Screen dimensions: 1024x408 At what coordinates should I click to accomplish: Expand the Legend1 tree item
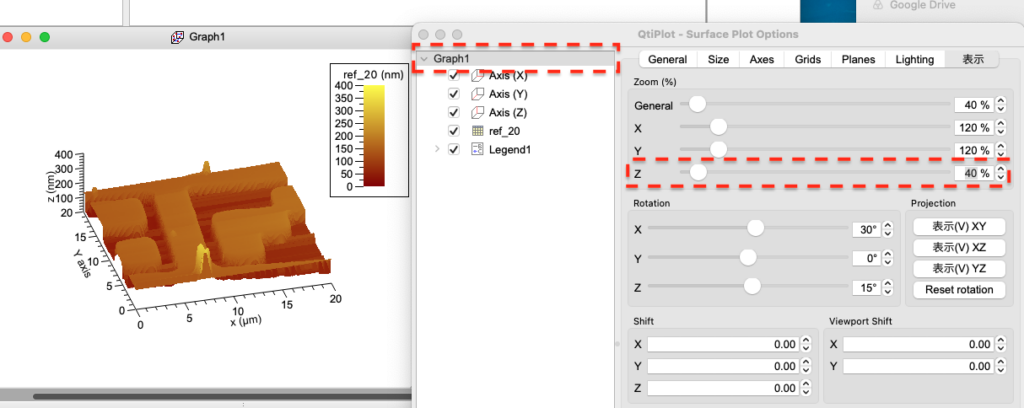tap(437, 149)
